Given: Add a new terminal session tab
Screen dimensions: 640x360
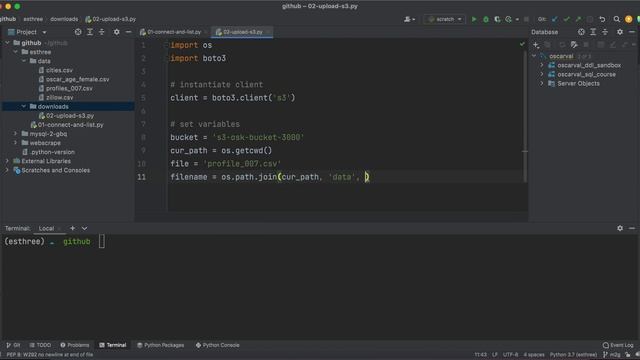Looking at the screenshot, I should tap(72, 228).
